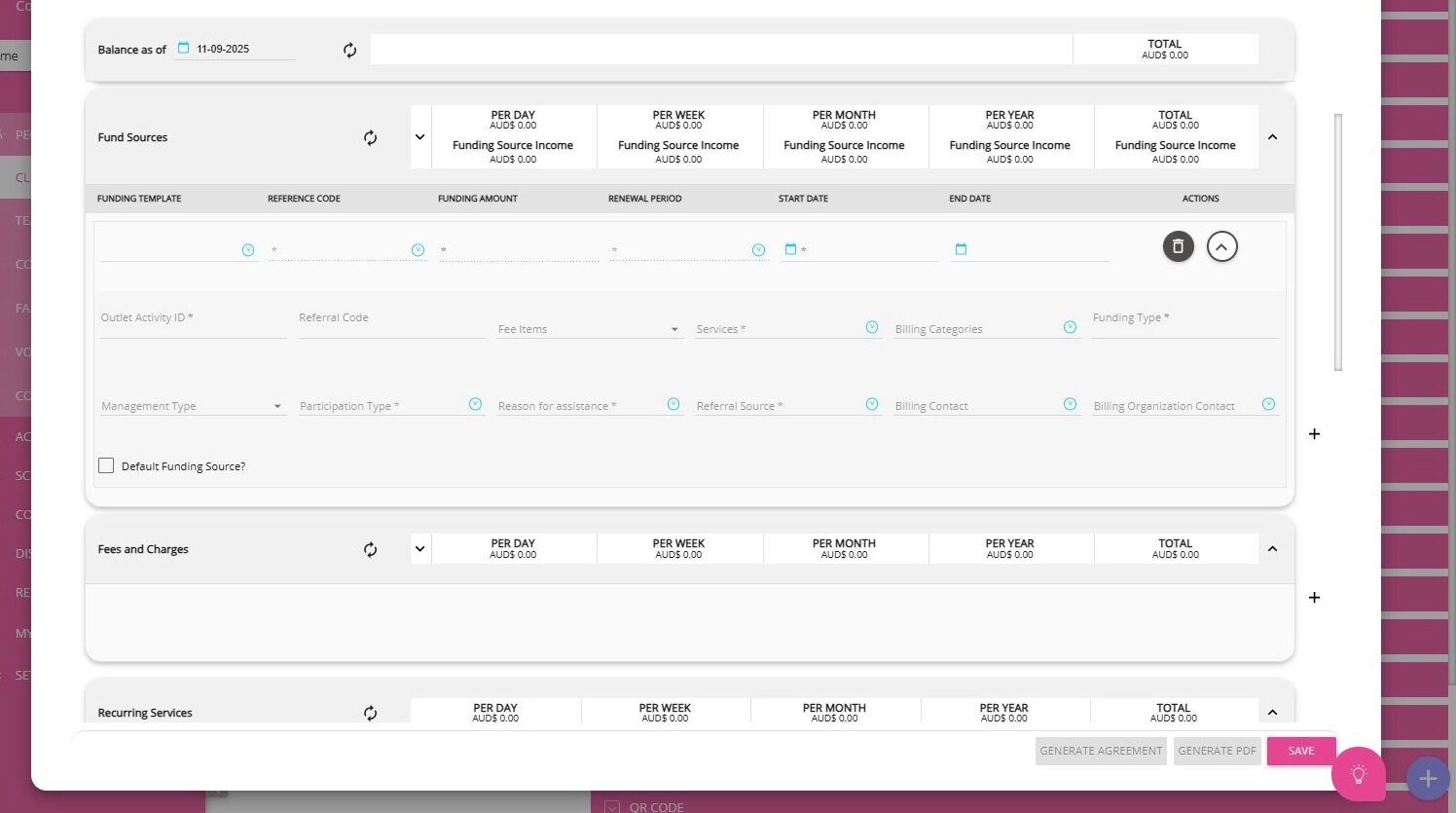Delete the funding source row
1456x813 pixels.
coord(1179,246)
